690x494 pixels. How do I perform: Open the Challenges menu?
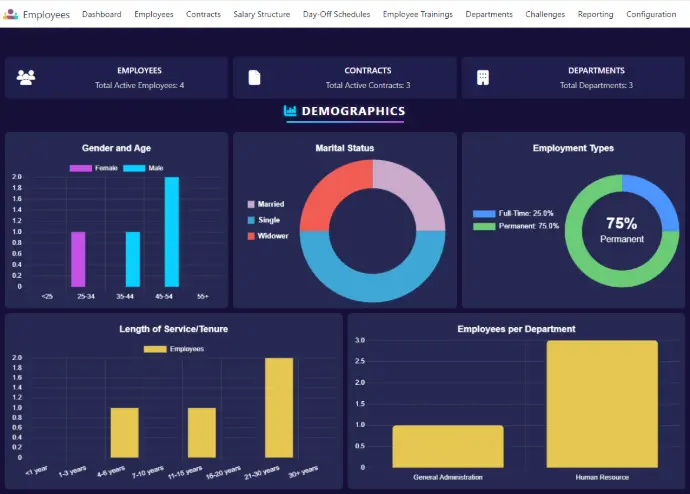click(545, 14)
